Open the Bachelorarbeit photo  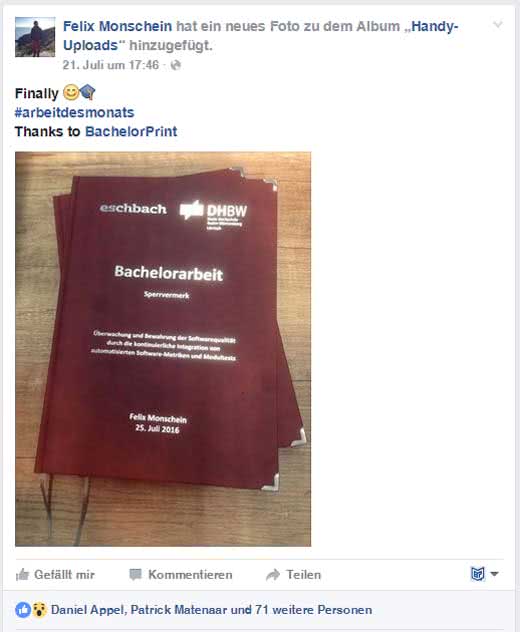[163, 349]
